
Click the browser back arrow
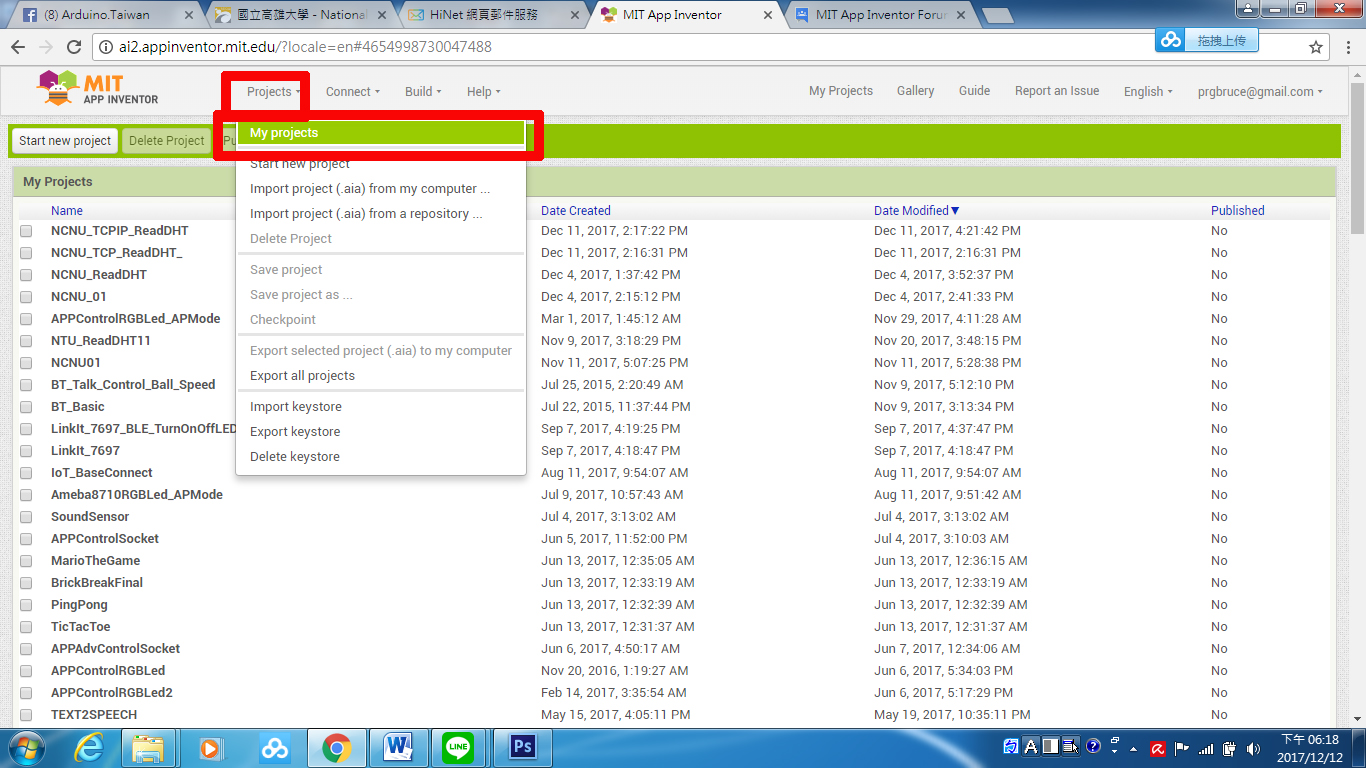coord(19,47)
